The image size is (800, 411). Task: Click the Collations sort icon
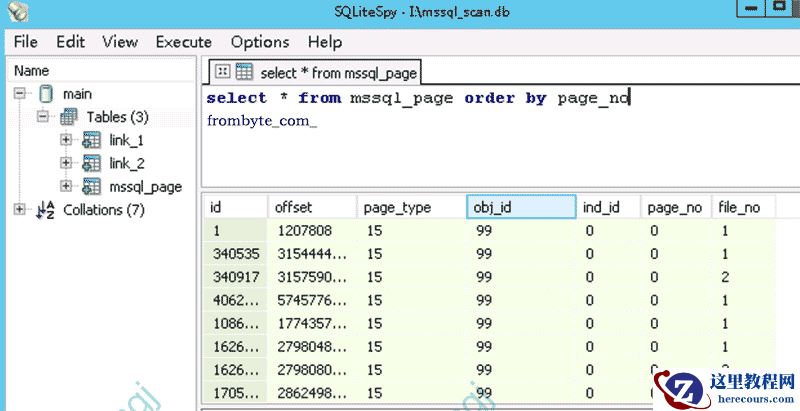[x=46, y=210]
